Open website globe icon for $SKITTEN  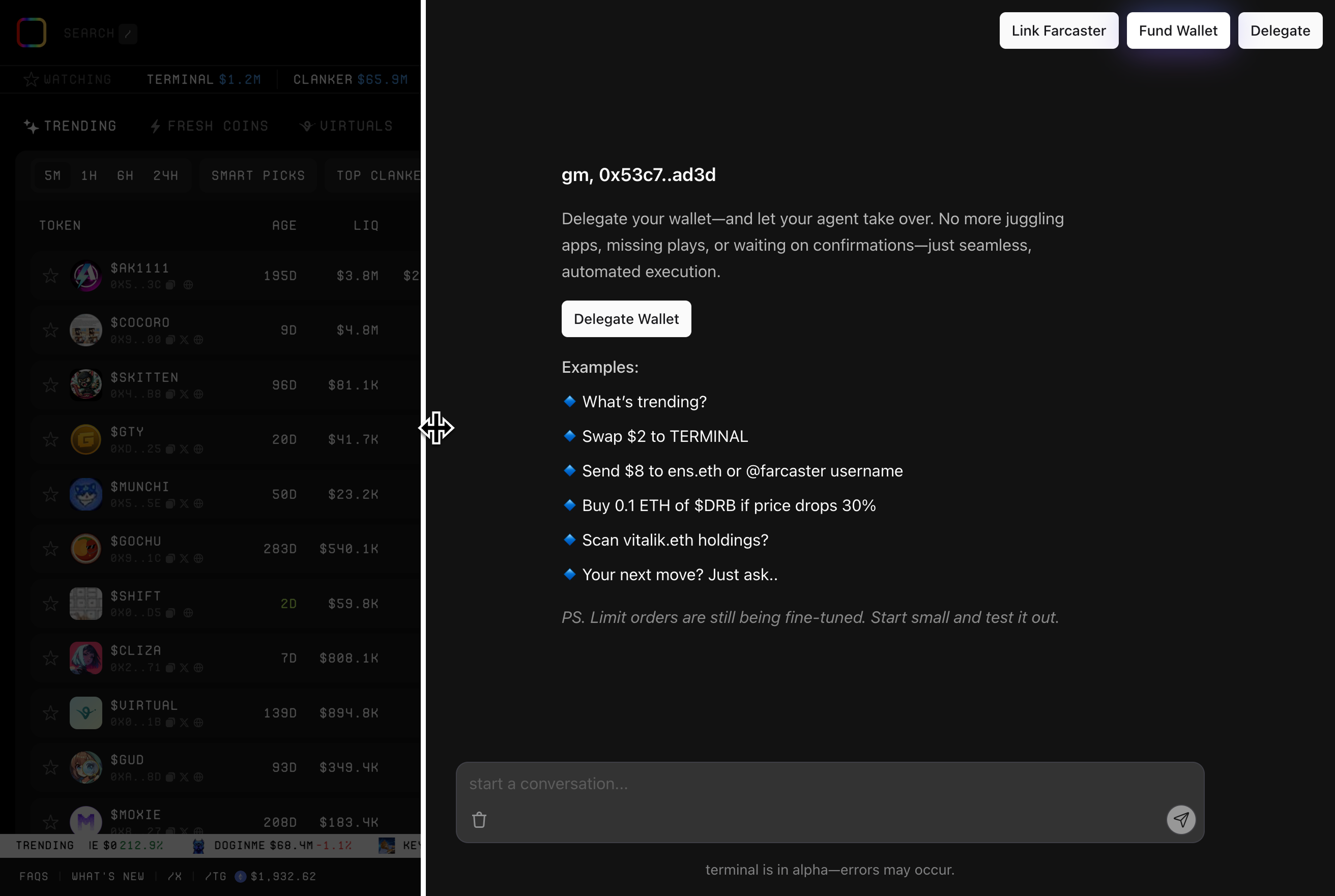tap(198, 394)
